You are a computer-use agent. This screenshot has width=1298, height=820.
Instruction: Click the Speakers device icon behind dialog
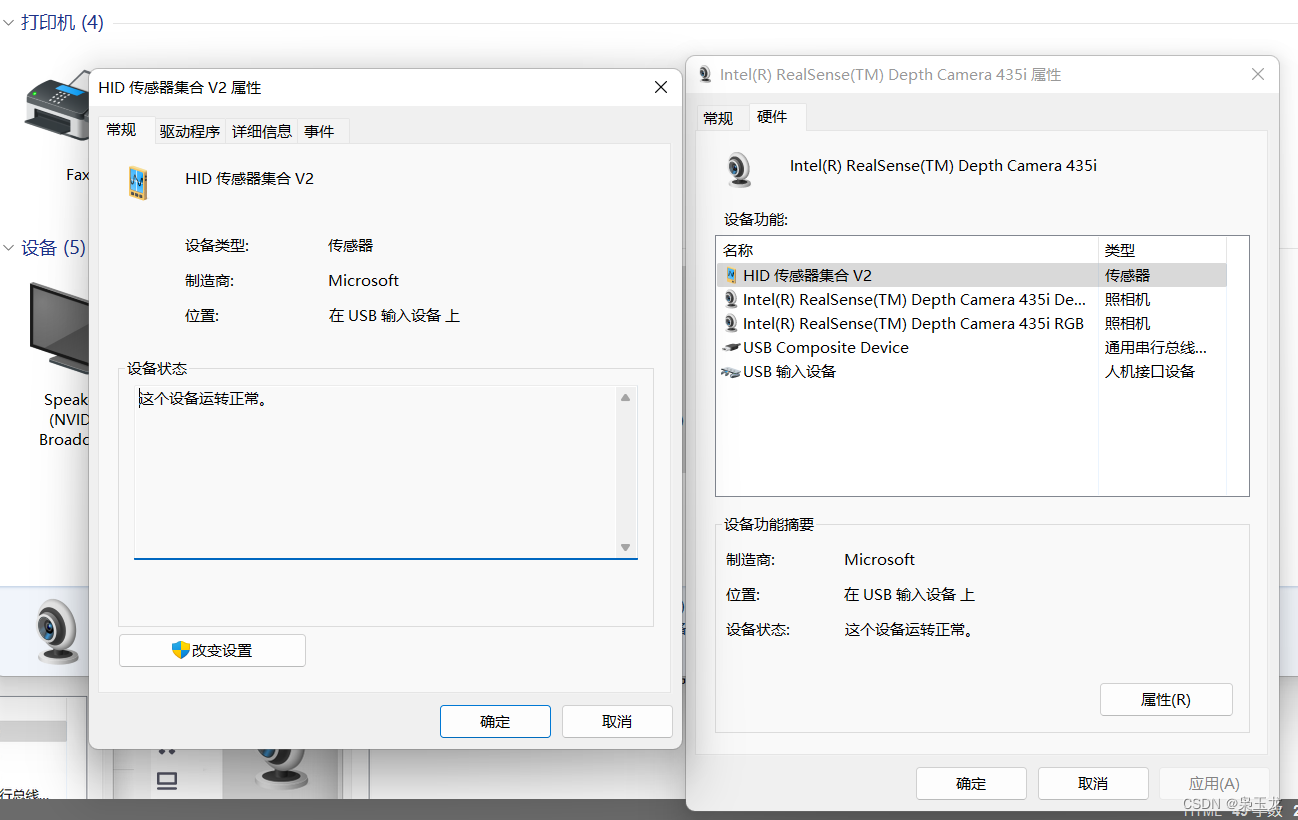[59, 330]
